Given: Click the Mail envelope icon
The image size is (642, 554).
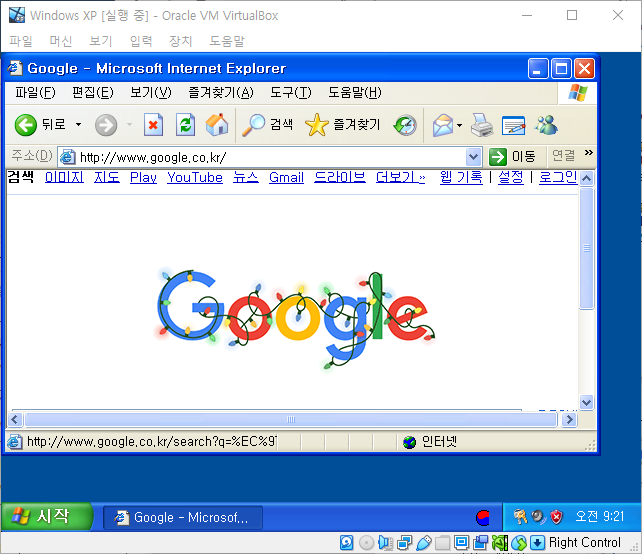Looking at the screenshot, I should click(443, 125).
